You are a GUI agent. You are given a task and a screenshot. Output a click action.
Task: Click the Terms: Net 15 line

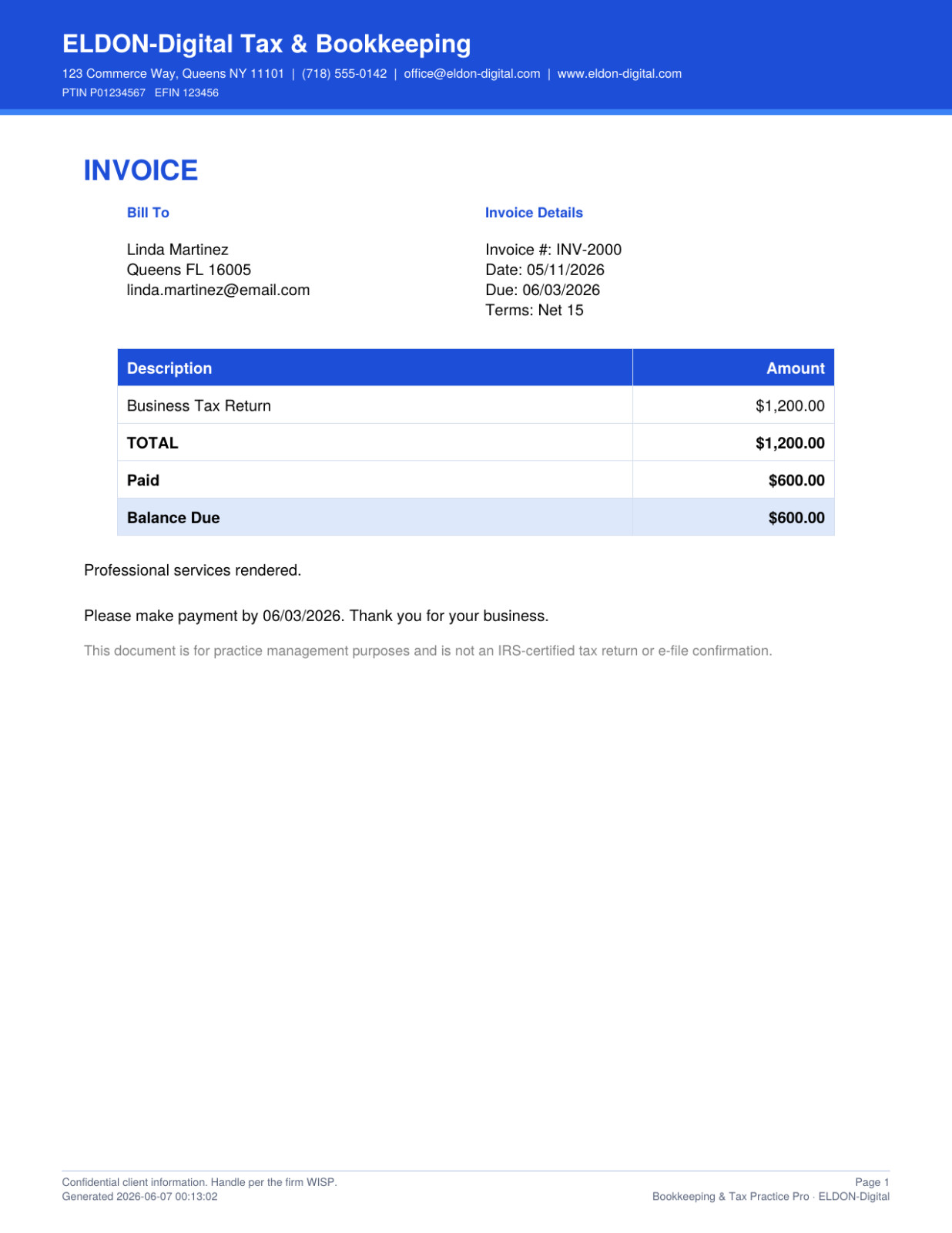535,310
